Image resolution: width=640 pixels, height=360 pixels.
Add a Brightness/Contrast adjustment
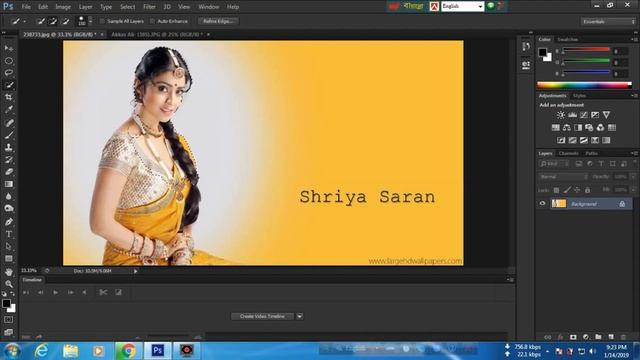point(561,115)
